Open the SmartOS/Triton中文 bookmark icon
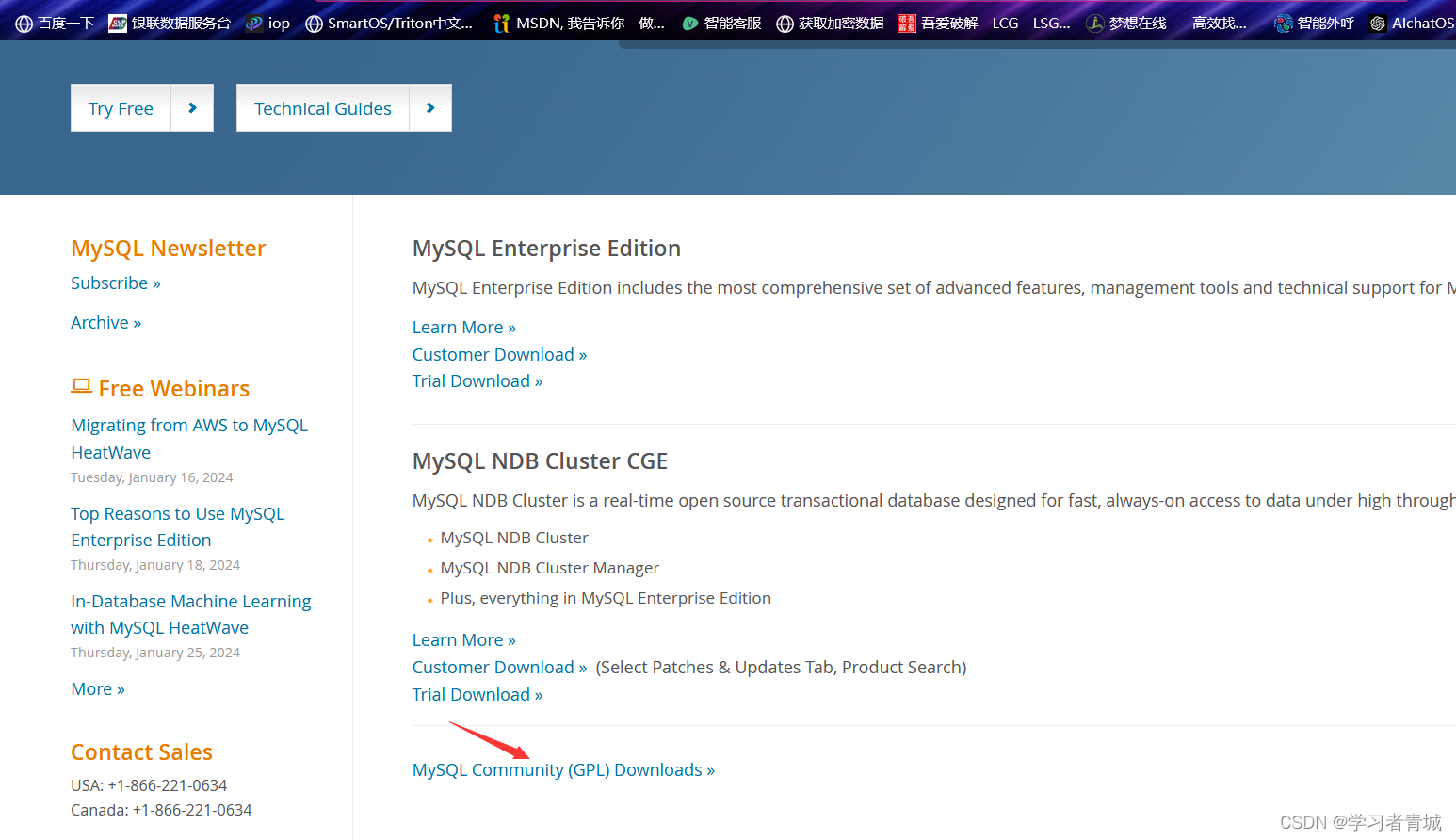The width and height of the screenshot is (1456, 840). [314, 22]
